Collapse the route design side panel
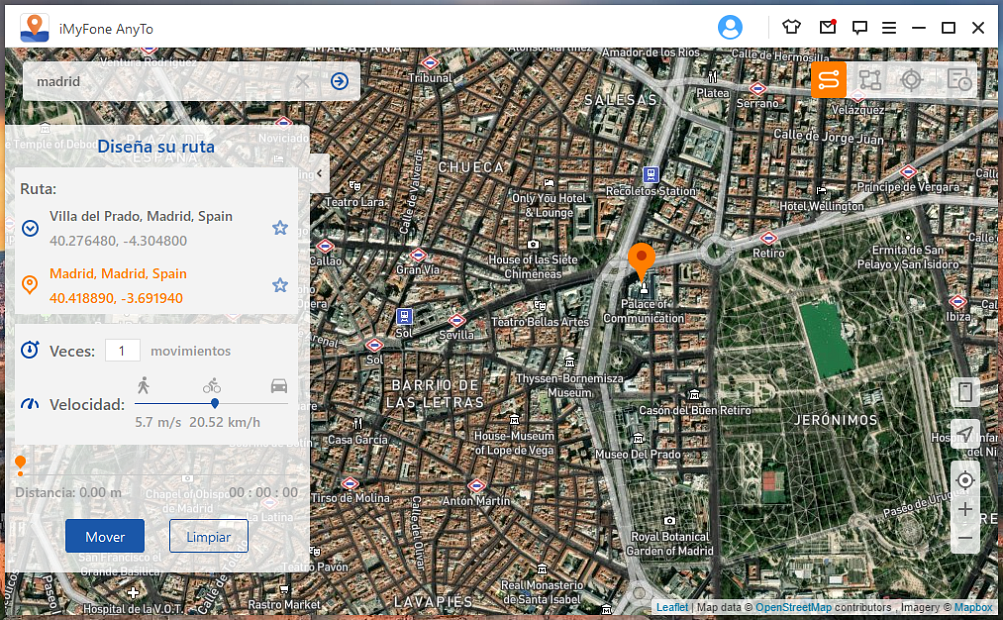 319,173
